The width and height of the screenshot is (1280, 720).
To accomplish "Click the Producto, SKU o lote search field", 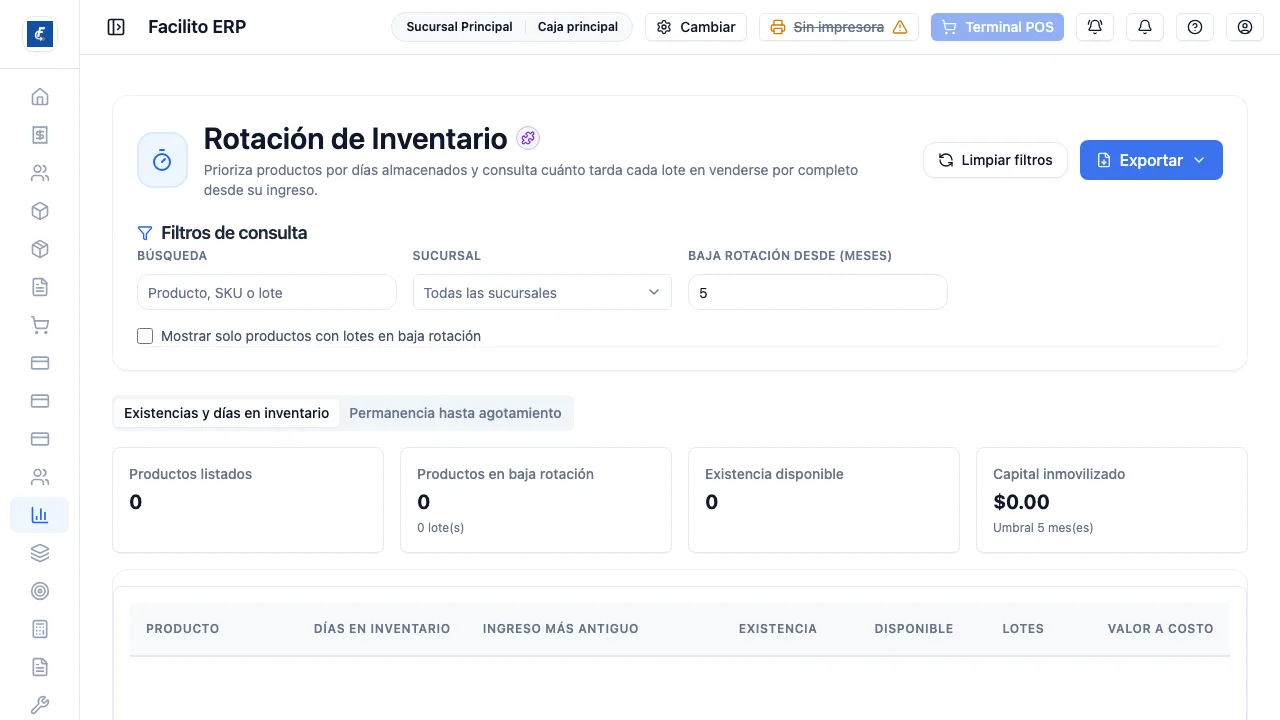I will (267, 292).
